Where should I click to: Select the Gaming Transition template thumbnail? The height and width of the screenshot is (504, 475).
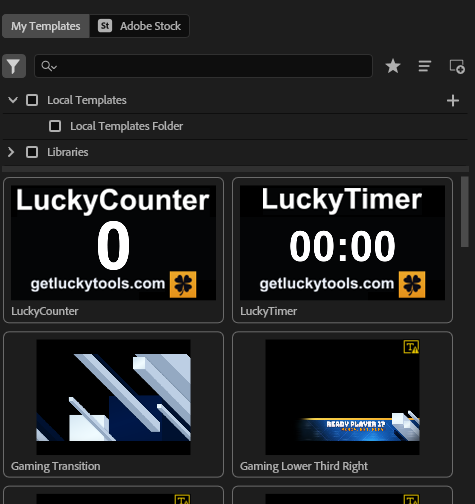point(113,397)
